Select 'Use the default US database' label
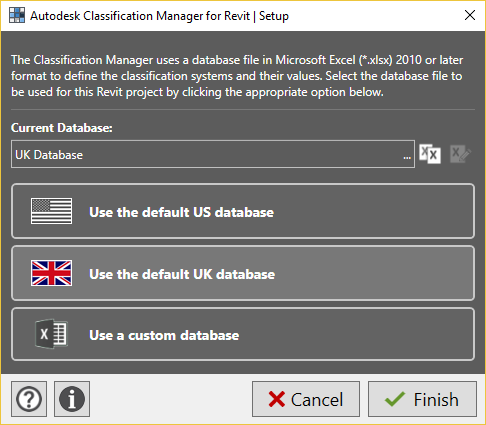The image size is (486, 425). click(x=182, y=212)
